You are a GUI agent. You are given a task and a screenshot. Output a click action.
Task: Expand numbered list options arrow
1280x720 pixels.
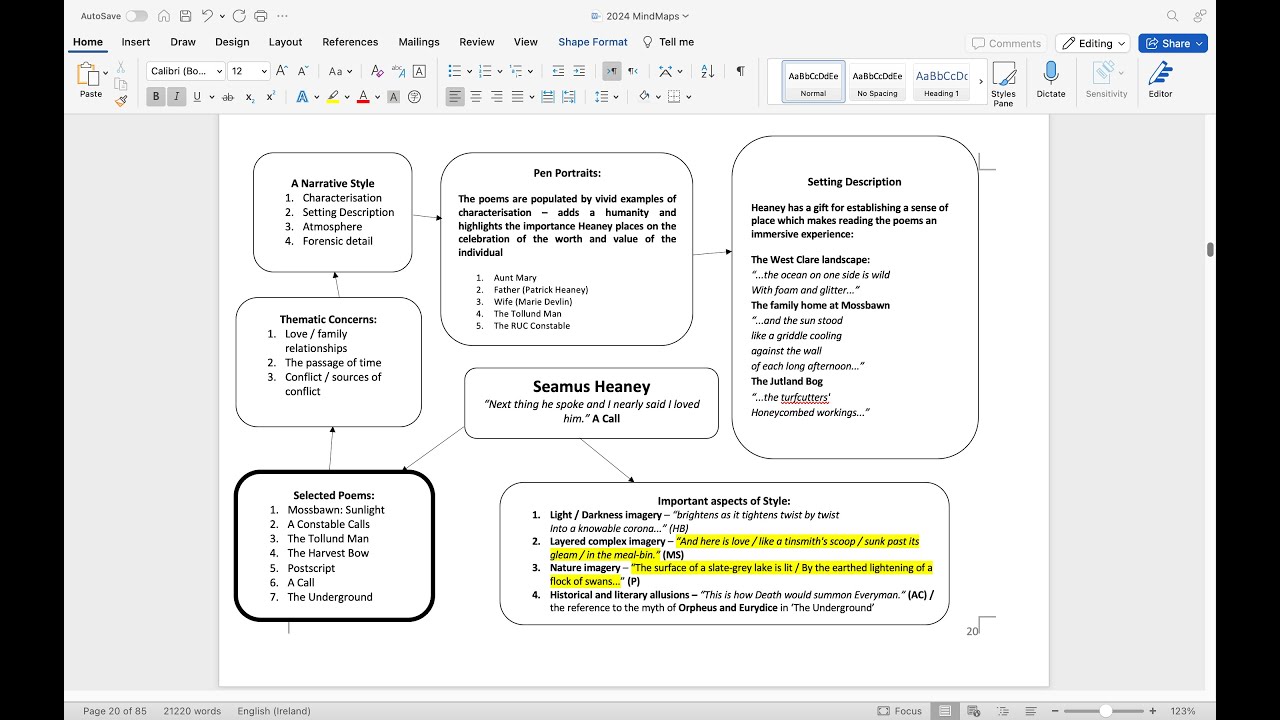click(500, 71)
